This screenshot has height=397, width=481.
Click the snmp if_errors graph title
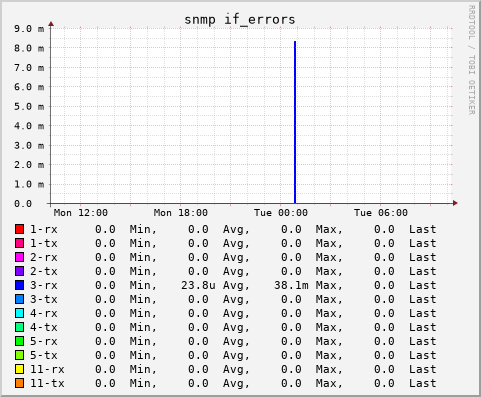click(240, 19)
